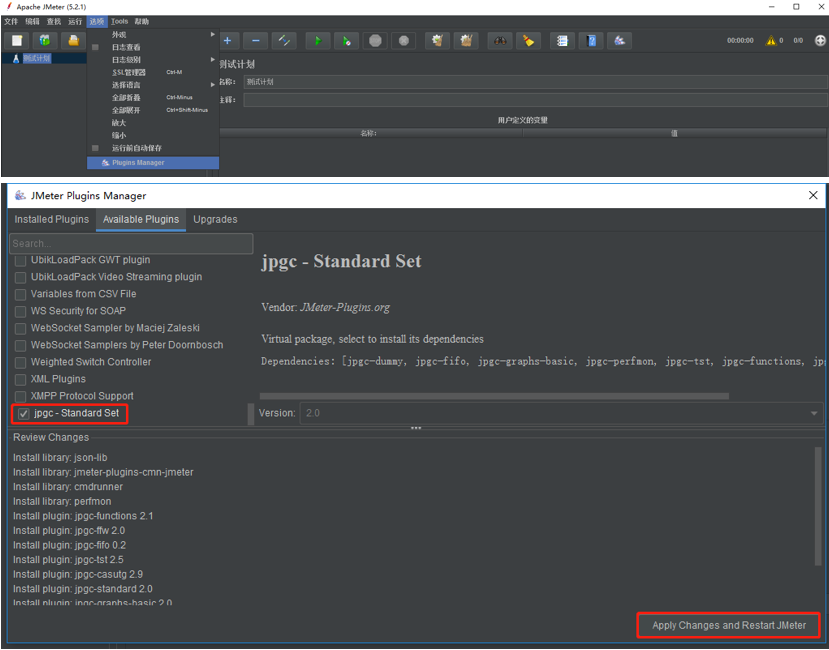Open the Tools menu
Screen dimensions: 829x650
click(119, 21)
